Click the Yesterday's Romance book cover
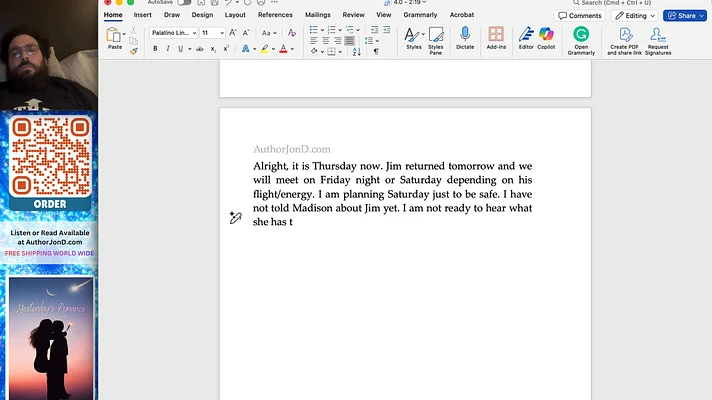 click(51, 338)
